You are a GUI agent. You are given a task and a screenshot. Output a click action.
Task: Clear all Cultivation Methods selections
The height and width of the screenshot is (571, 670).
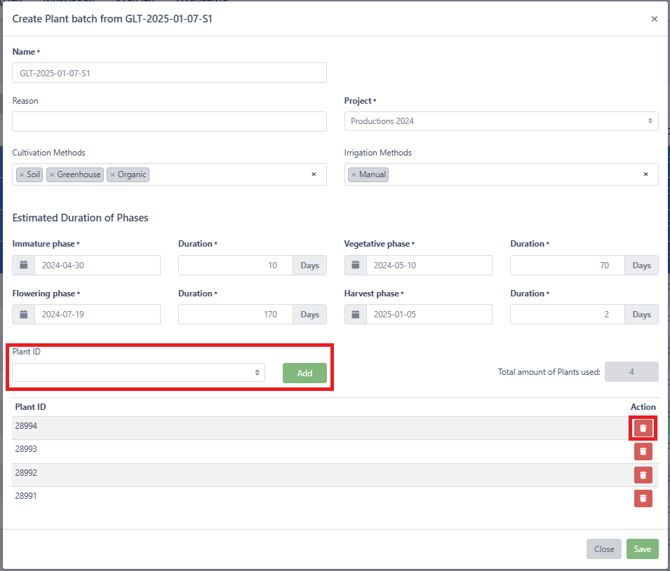pos(314,174)
